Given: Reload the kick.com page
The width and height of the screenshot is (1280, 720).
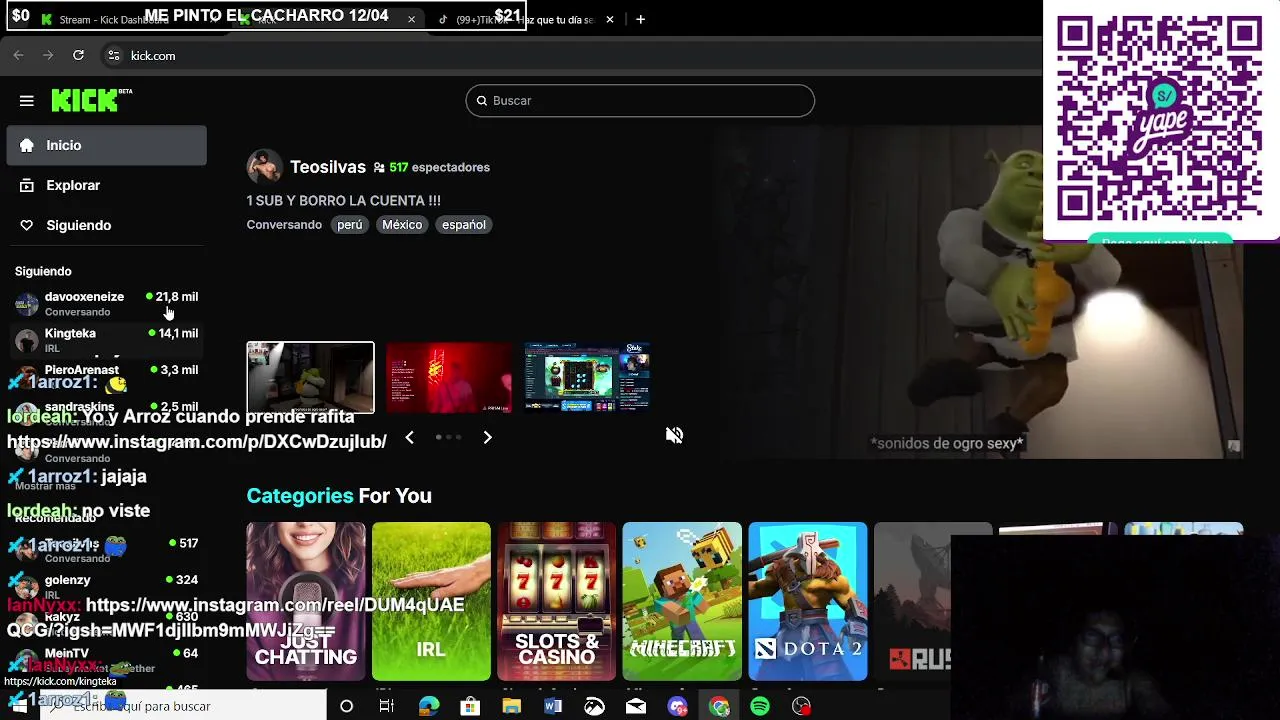Looking at the screenshot, I should (78, 56).
